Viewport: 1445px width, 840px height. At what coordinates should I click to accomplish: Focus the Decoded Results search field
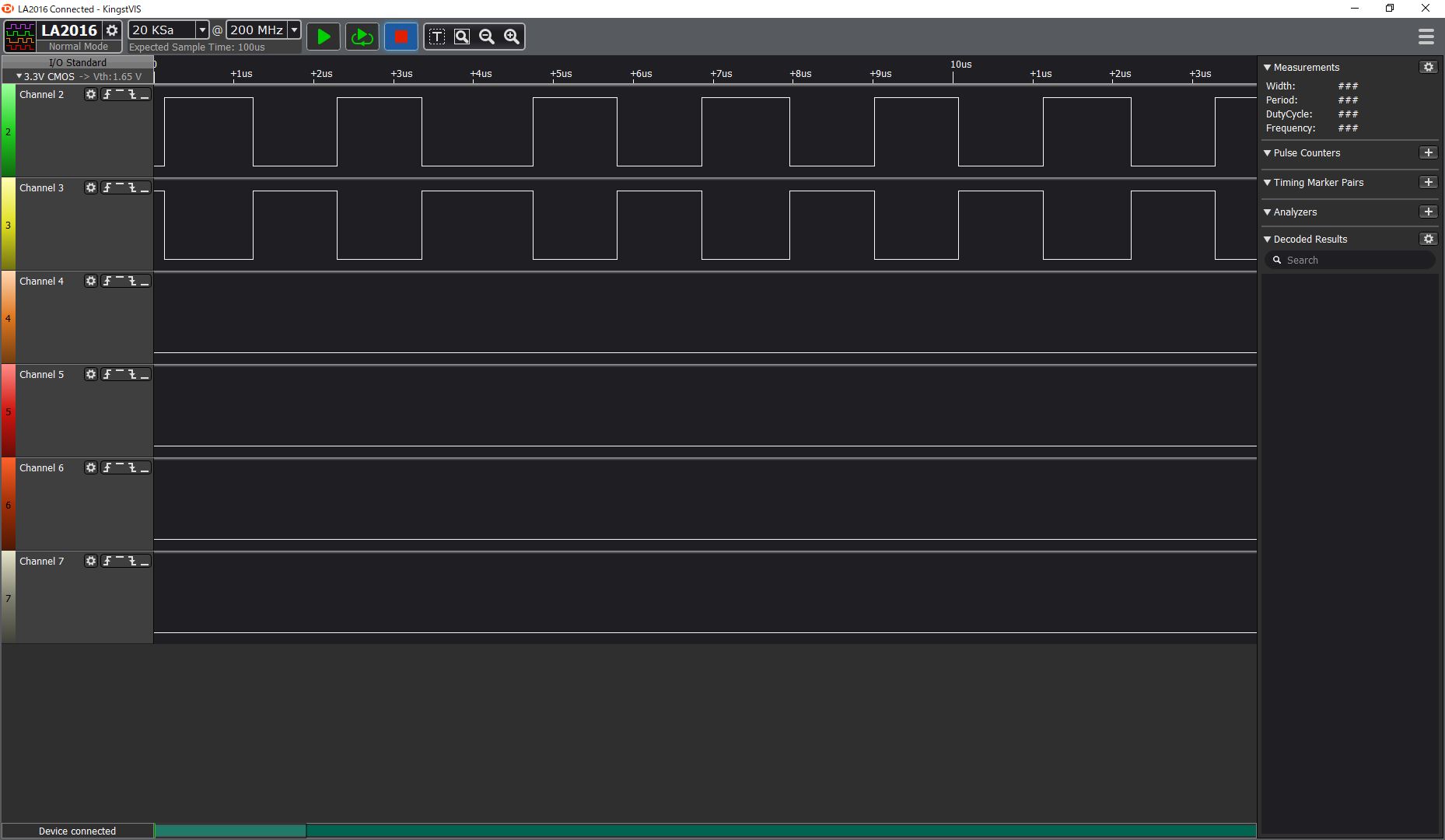[1351, 261]
